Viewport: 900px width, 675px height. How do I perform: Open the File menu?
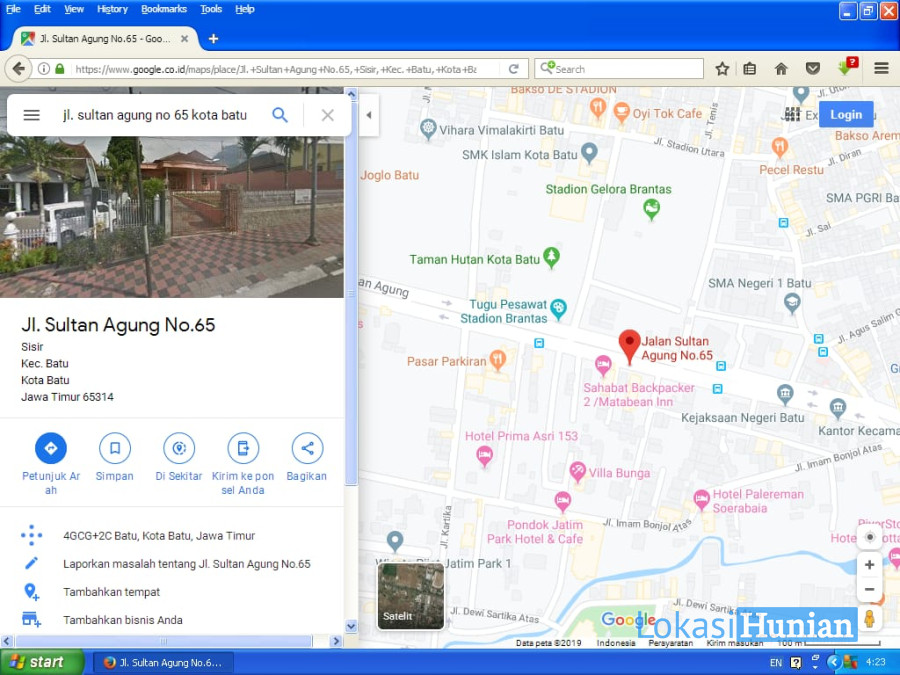[13, 9]
